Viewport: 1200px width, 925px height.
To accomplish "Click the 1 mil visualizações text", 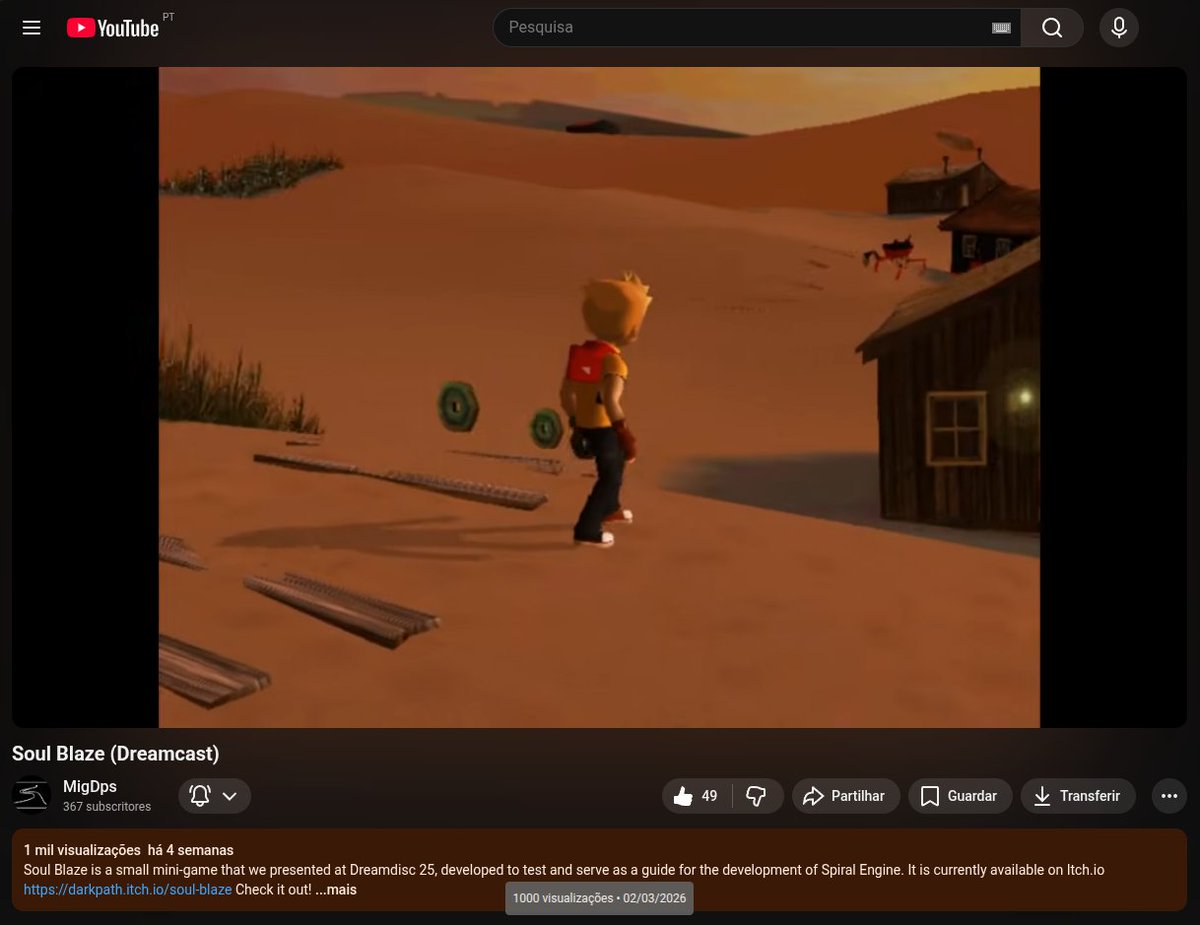I will [82, 850].
